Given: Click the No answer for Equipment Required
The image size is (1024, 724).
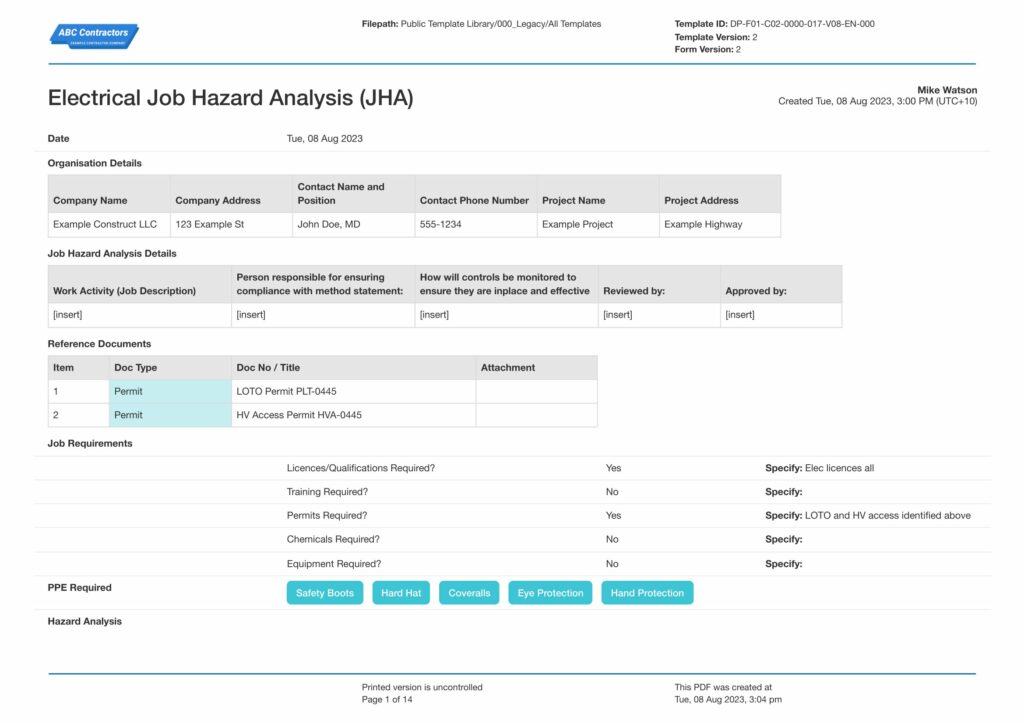Looking at the screenshot, I should click(612, 564).
